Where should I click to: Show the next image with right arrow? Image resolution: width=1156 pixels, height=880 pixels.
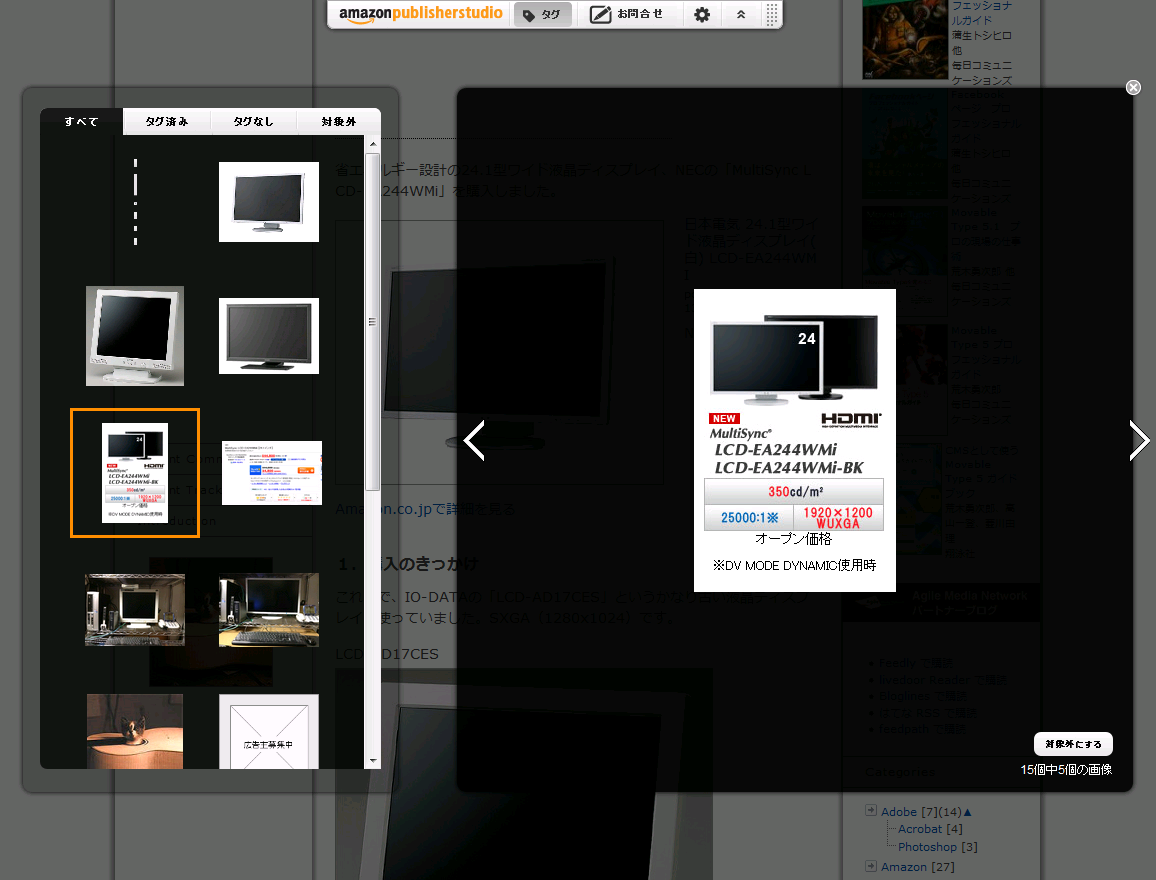1139,441
